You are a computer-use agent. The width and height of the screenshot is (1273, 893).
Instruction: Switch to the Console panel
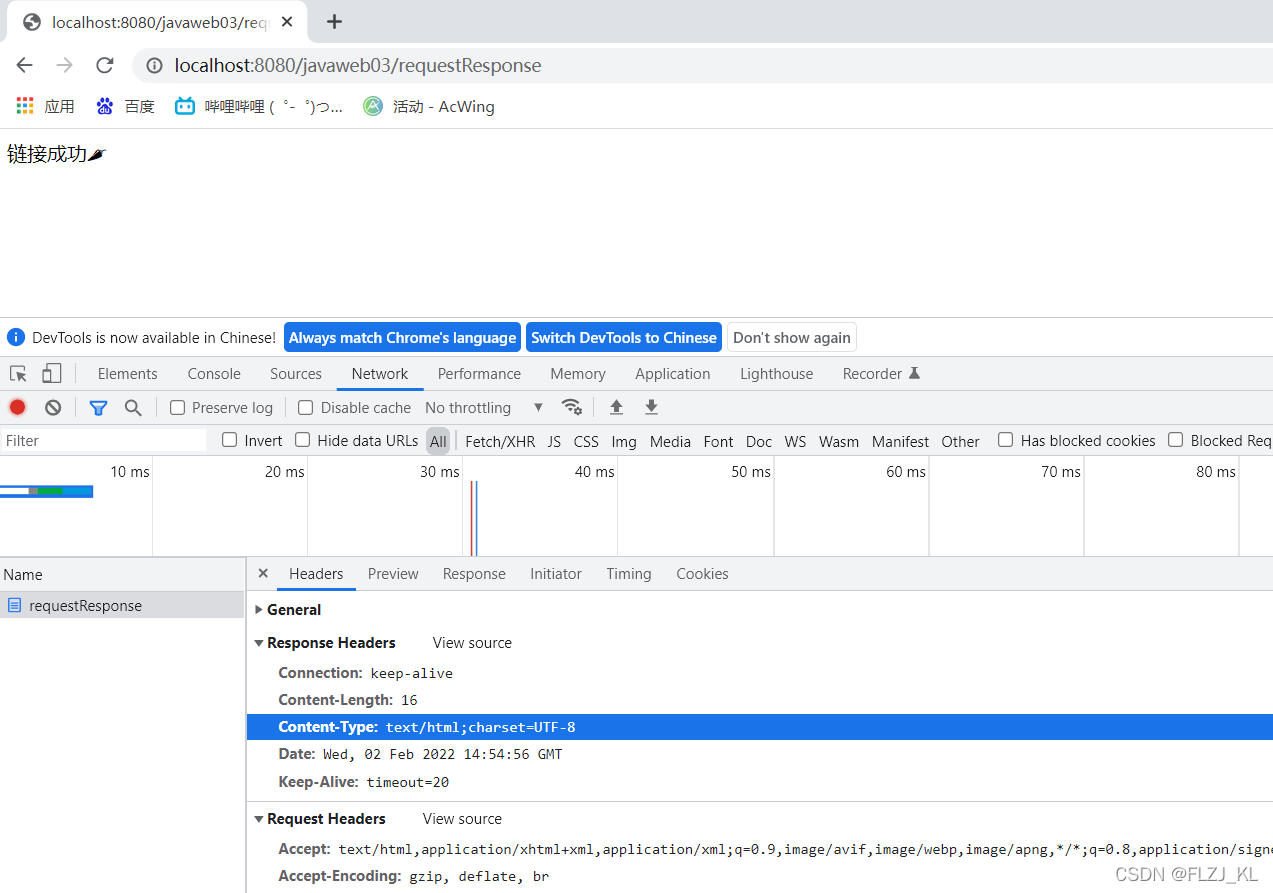click(x=214, y=373)
